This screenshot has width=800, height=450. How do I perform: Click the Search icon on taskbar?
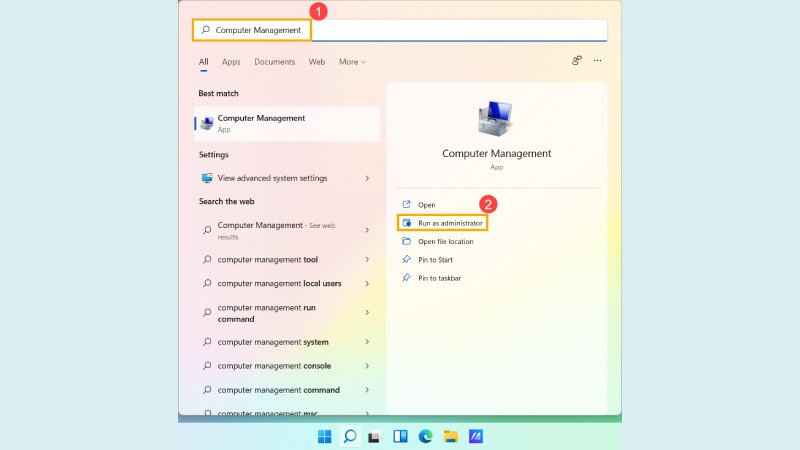point(350,436)
